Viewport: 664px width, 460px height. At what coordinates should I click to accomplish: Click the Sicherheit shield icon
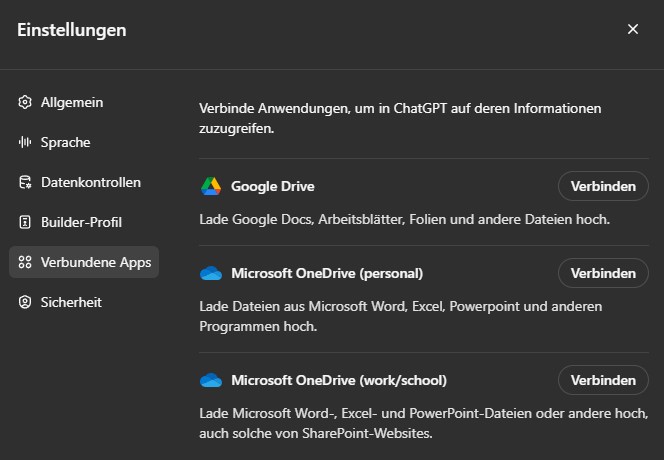click(x=25, y=302)
